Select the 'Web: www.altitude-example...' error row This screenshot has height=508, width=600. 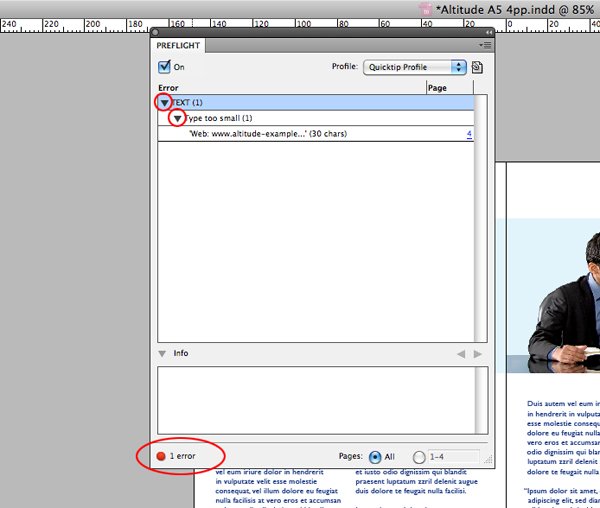click(316, 134)
